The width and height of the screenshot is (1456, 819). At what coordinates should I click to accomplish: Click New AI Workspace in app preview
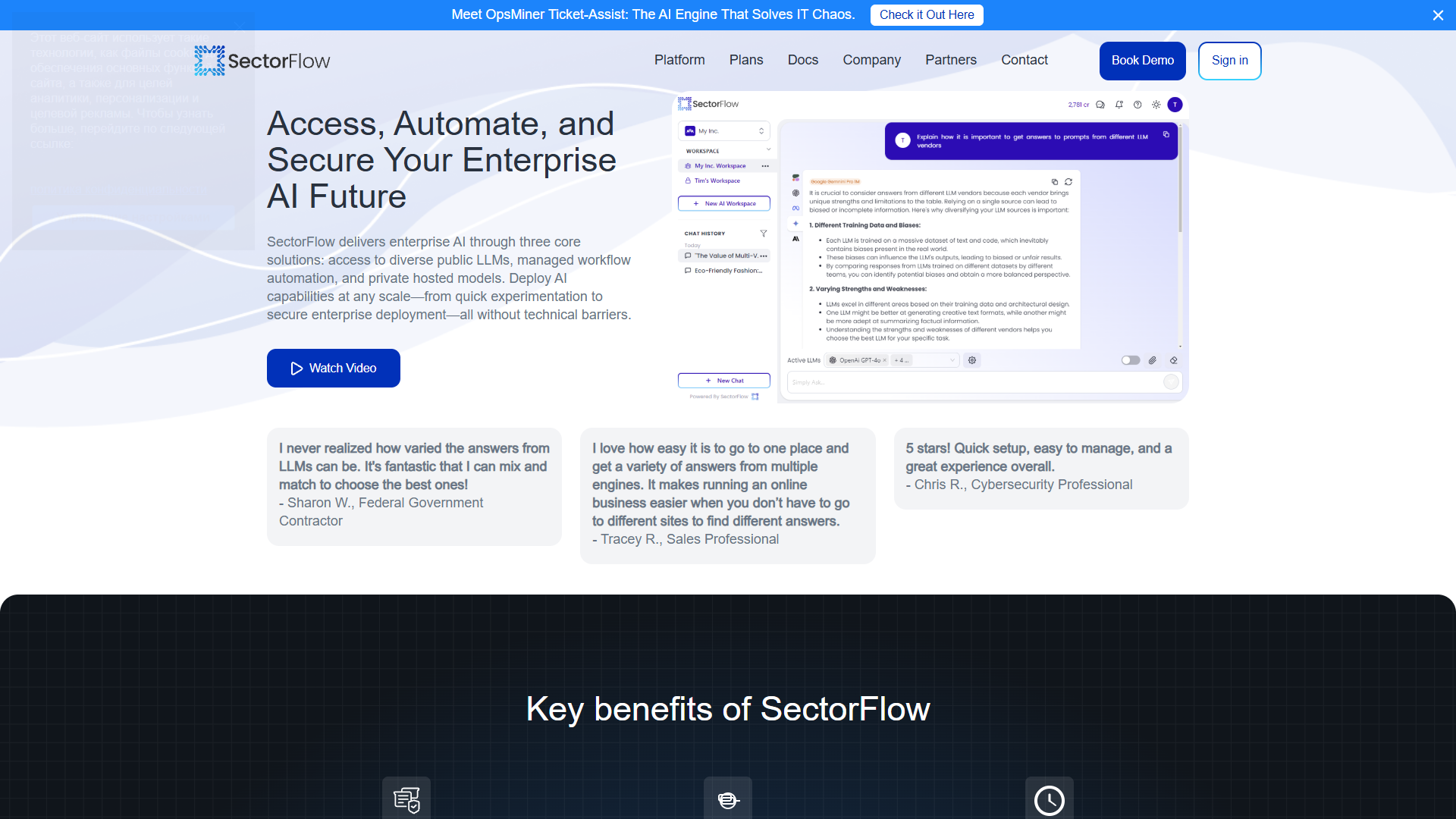(724, 204)
